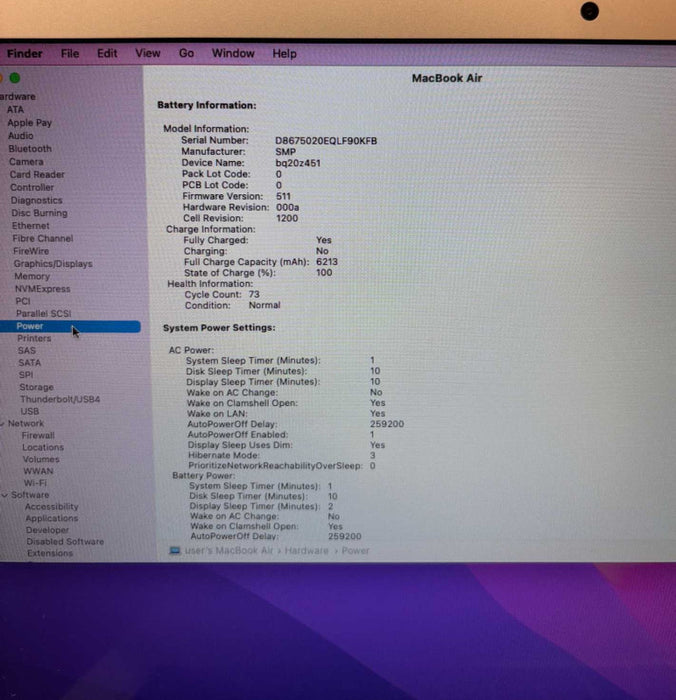
Task: Open the File menu
Action: tap(70, 54)
